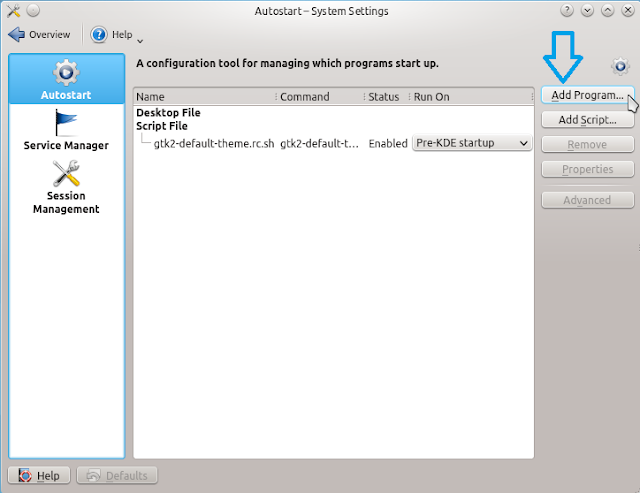
Task: Click the Autostart gear icon in module header
Action: click(620, 66)
